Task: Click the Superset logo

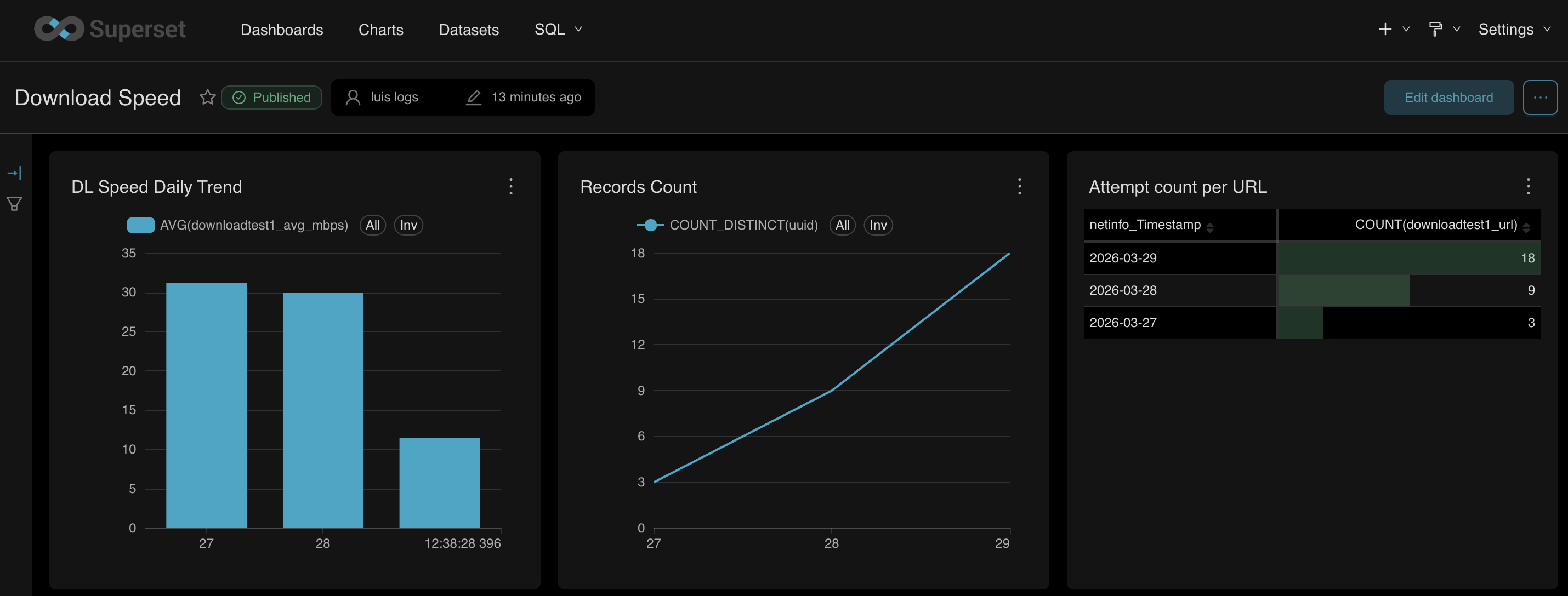Action: (x=110, y=29)
